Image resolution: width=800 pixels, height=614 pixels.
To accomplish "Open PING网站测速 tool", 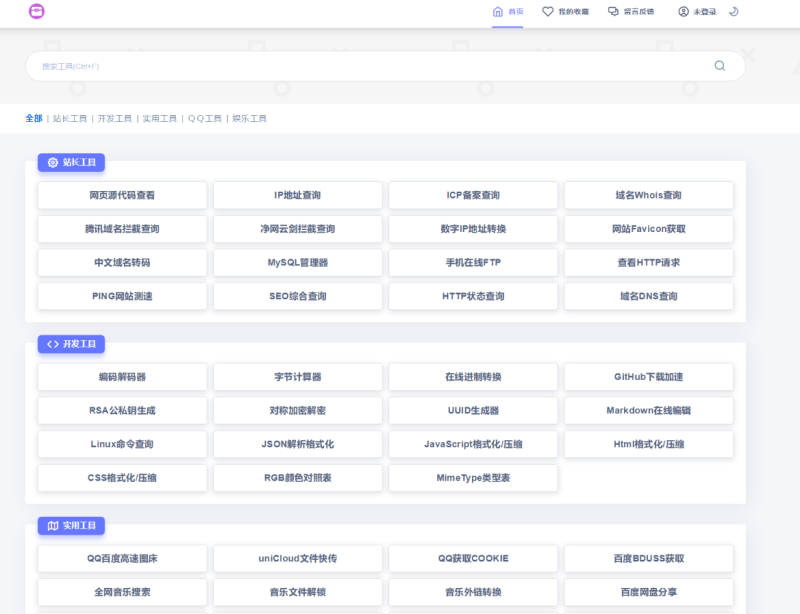I will pyautogui.click(x=122, y=296).
